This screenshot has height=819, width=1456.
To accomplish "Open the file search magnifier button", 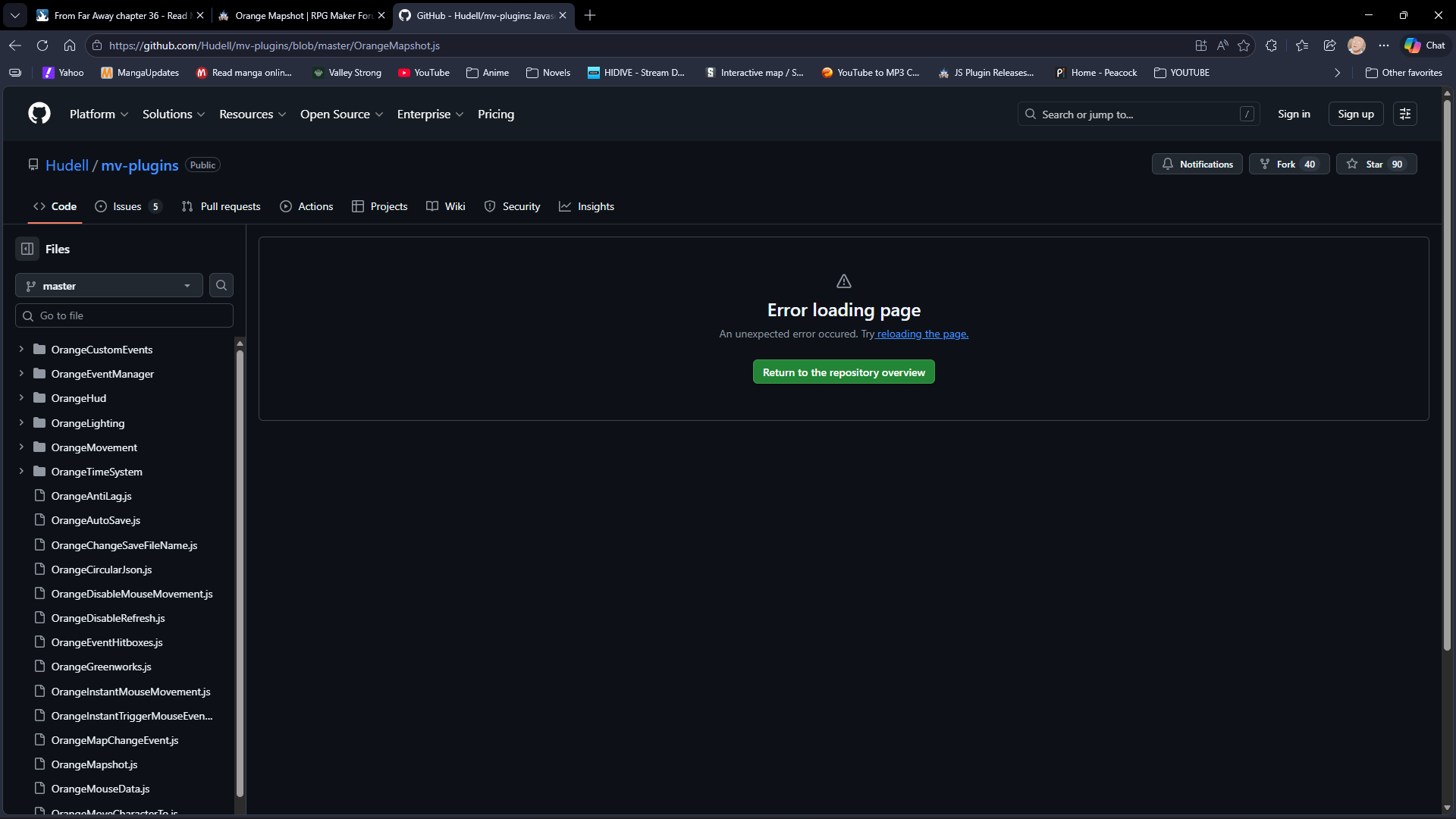I will coord(221,285).
